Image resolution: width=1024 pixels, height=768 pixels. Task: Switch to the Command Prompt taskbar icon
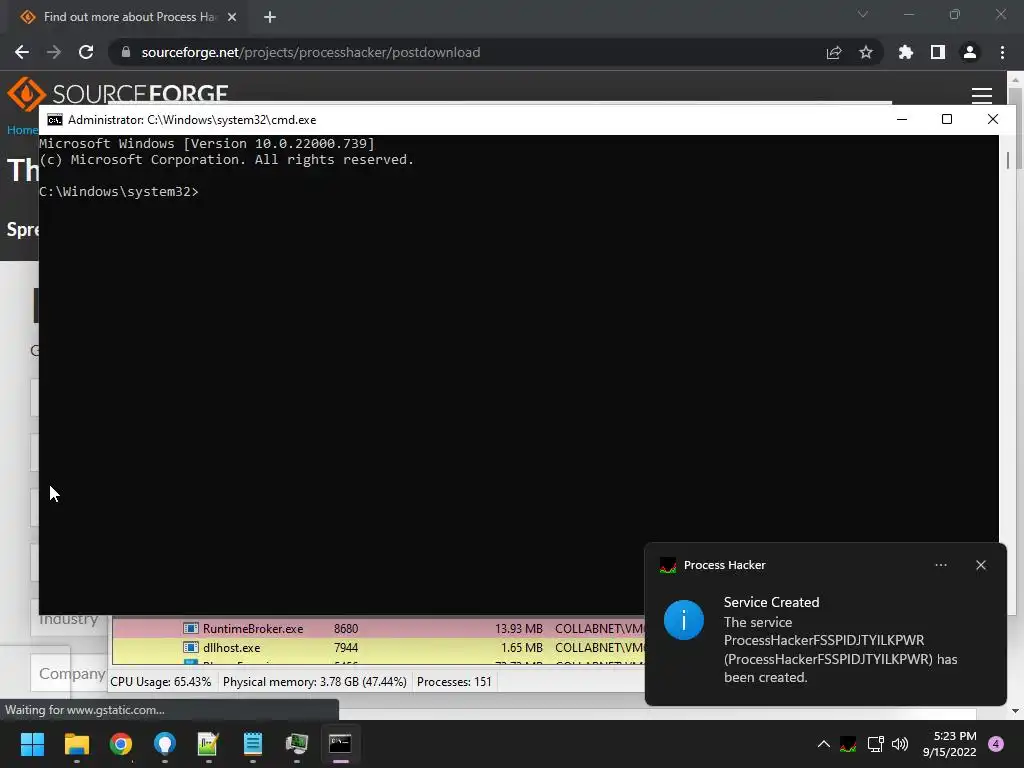pyautogui.click(x=340, y=744)
